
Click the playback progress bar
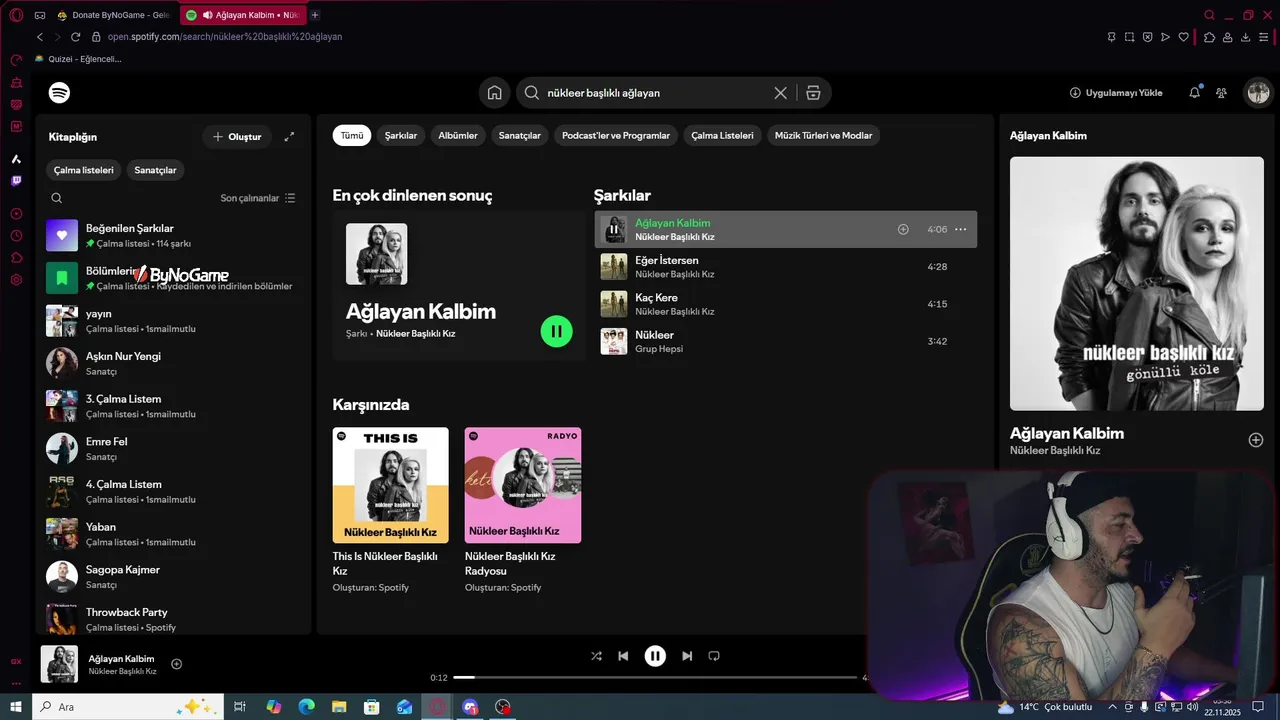click(x=655, y=678)
